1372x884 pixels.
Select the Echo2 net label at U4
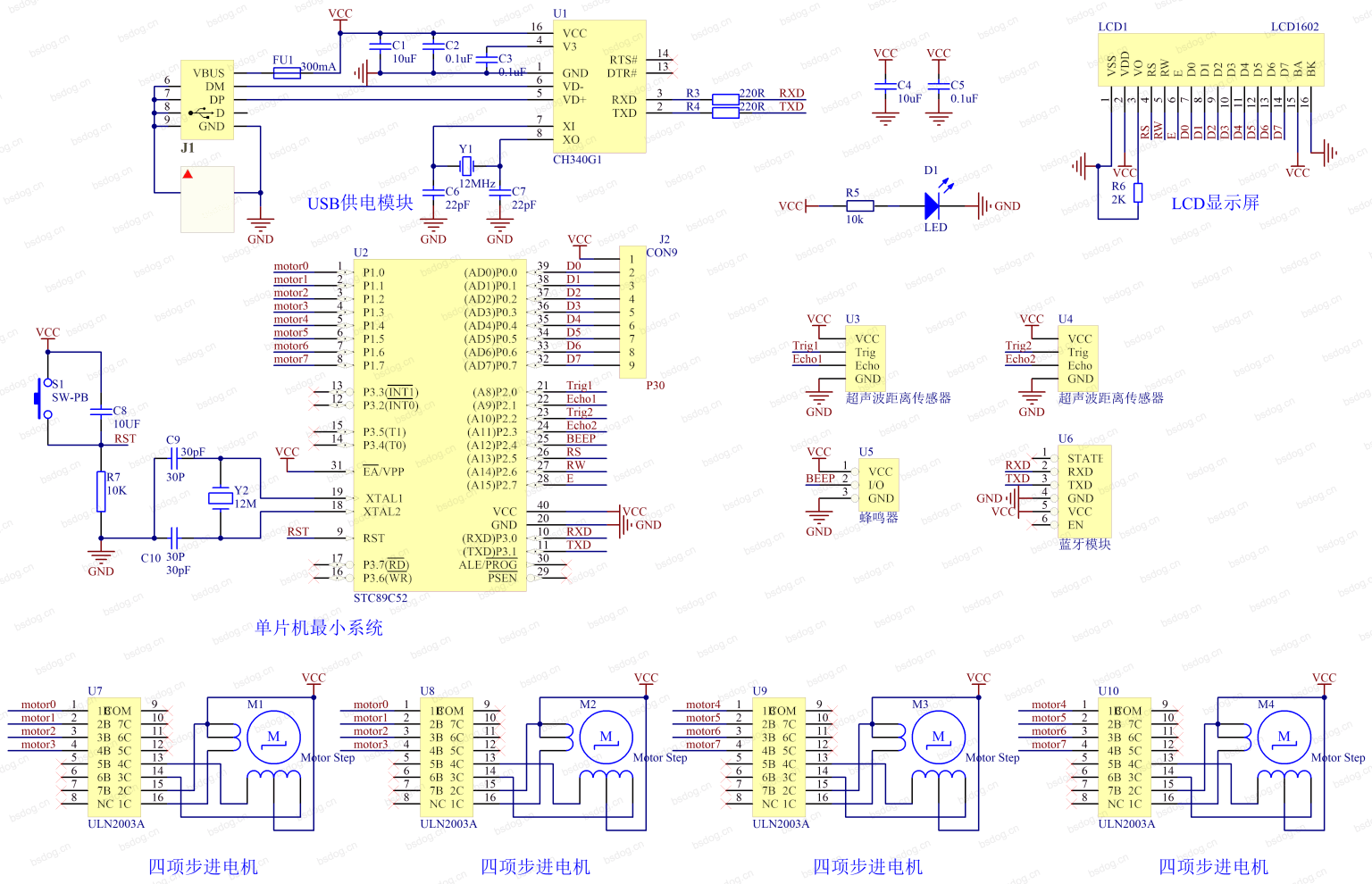point(1020,359)
